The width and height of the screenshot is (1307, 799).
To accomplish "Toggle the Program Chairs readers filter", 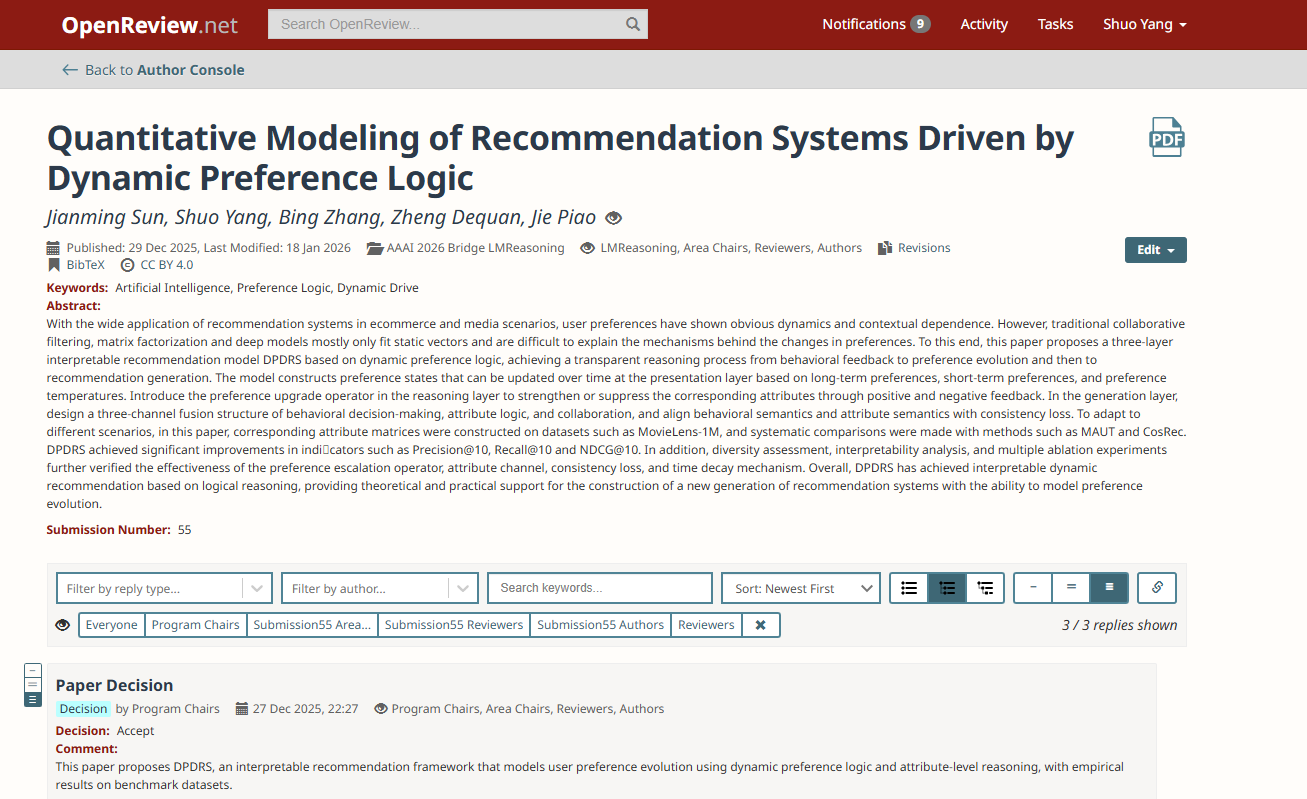I will (x=195, y=625).
